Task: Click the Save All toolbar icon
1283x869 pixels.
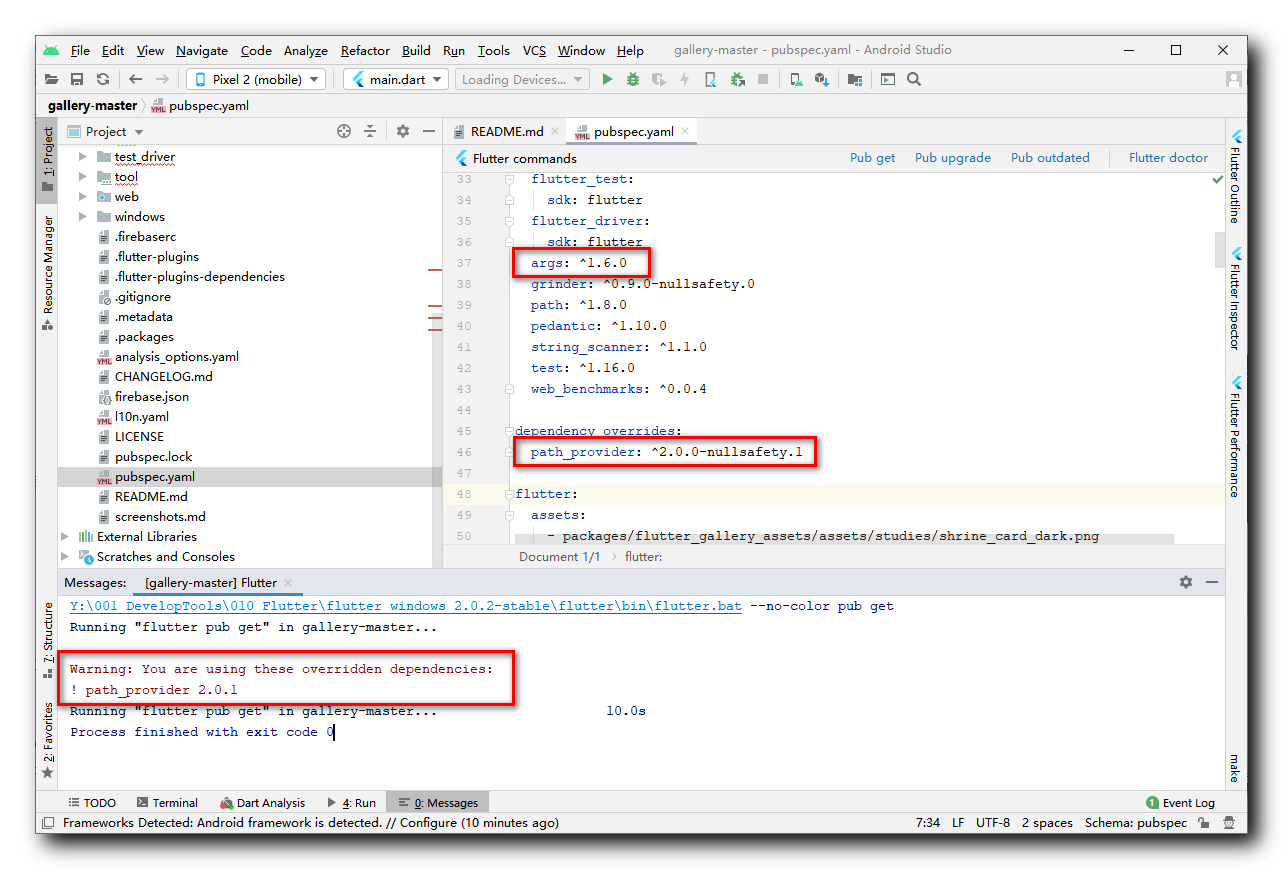Action: (77, 79)
